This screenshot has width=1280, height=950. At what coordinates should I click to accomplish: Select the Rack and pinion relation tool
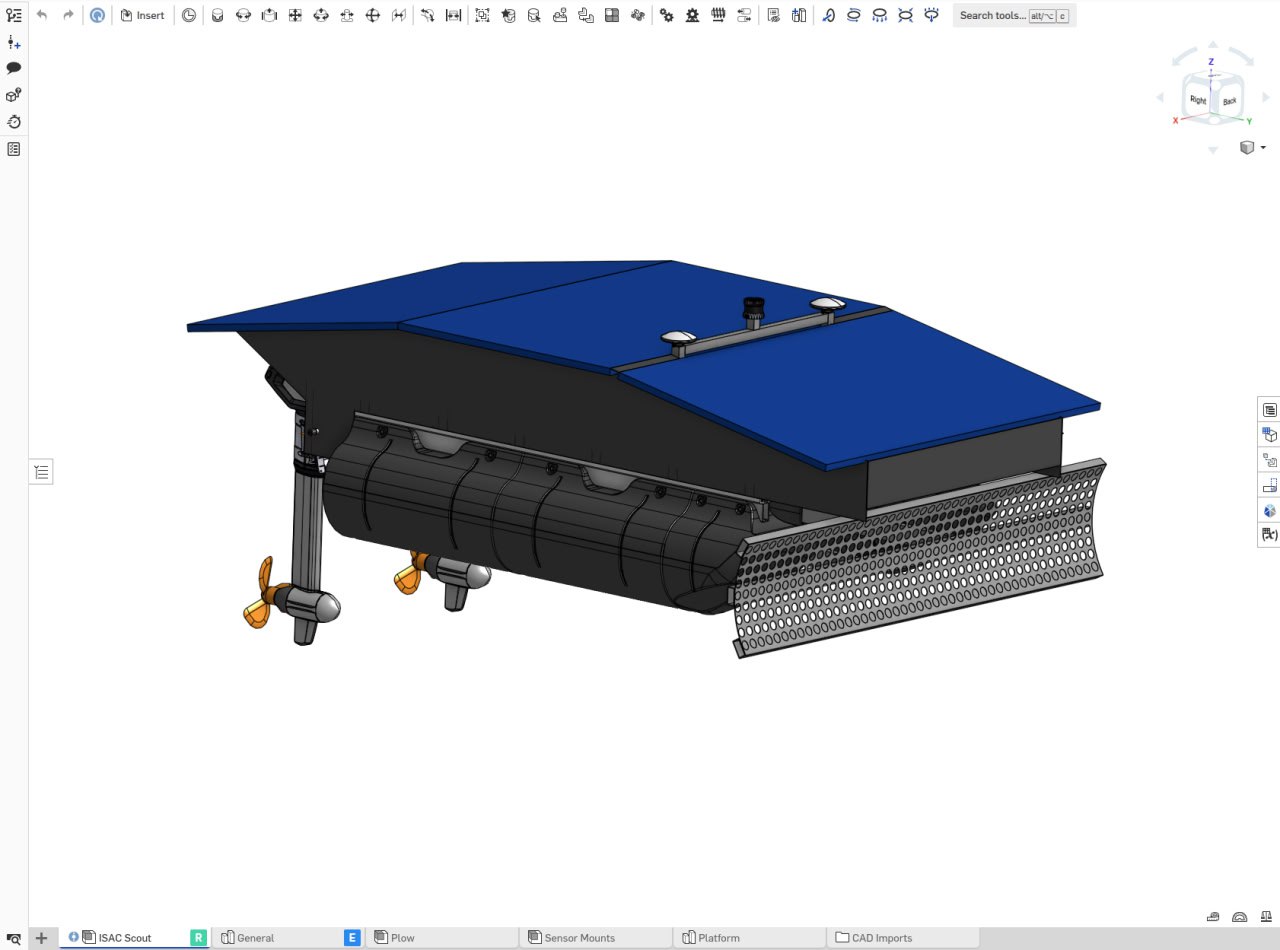[x=692, y=15]
